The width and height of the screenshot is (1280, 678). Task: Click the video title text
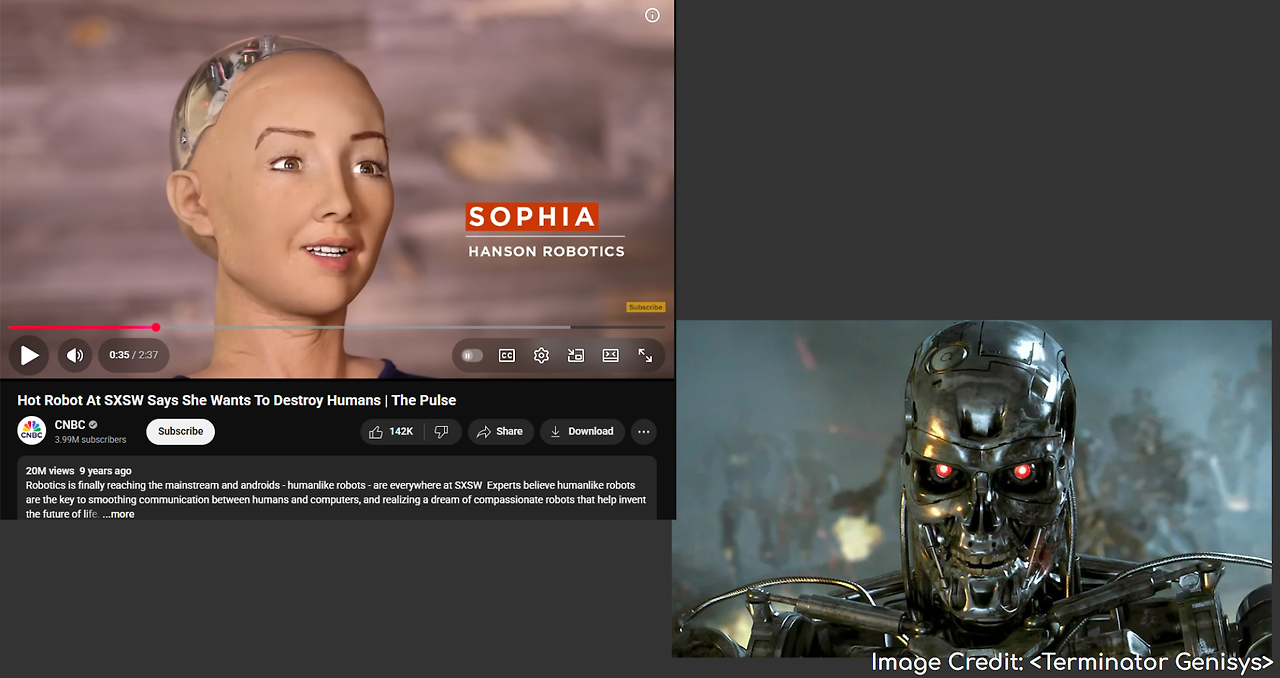[237, 400]
